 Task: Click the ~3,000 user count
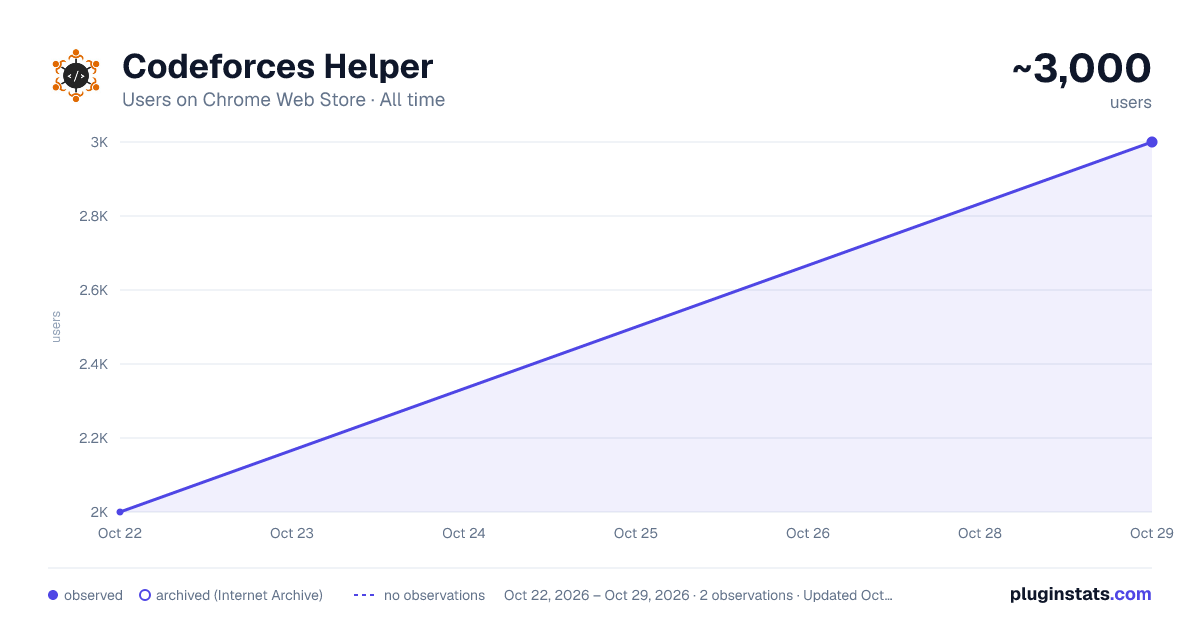1082,68
